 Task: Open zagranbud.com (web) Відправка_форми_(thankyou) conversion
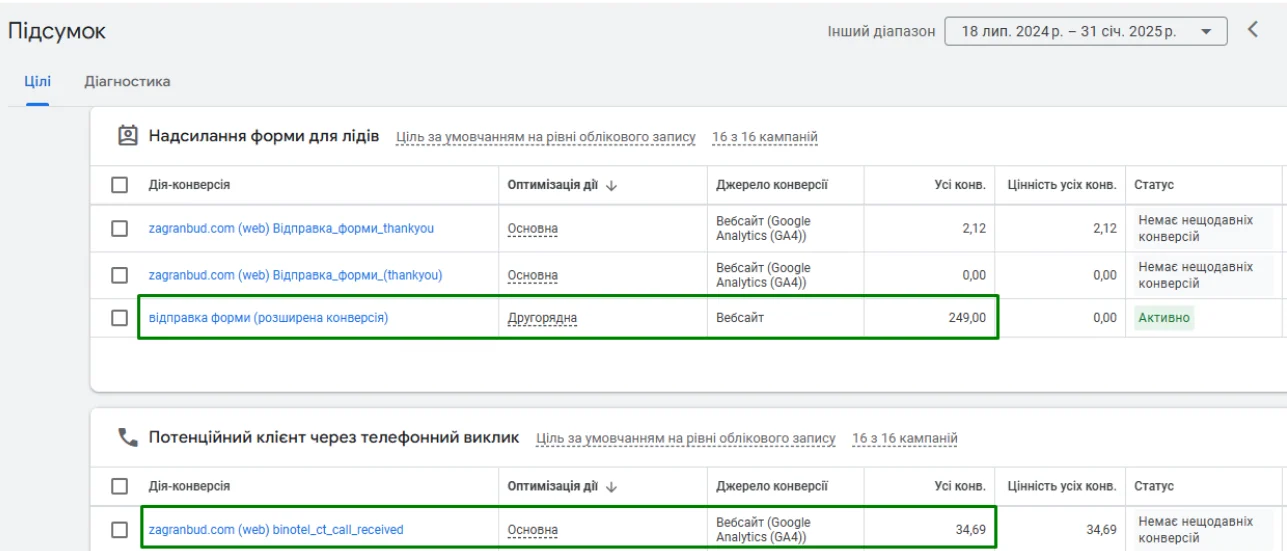coord(295,275)
